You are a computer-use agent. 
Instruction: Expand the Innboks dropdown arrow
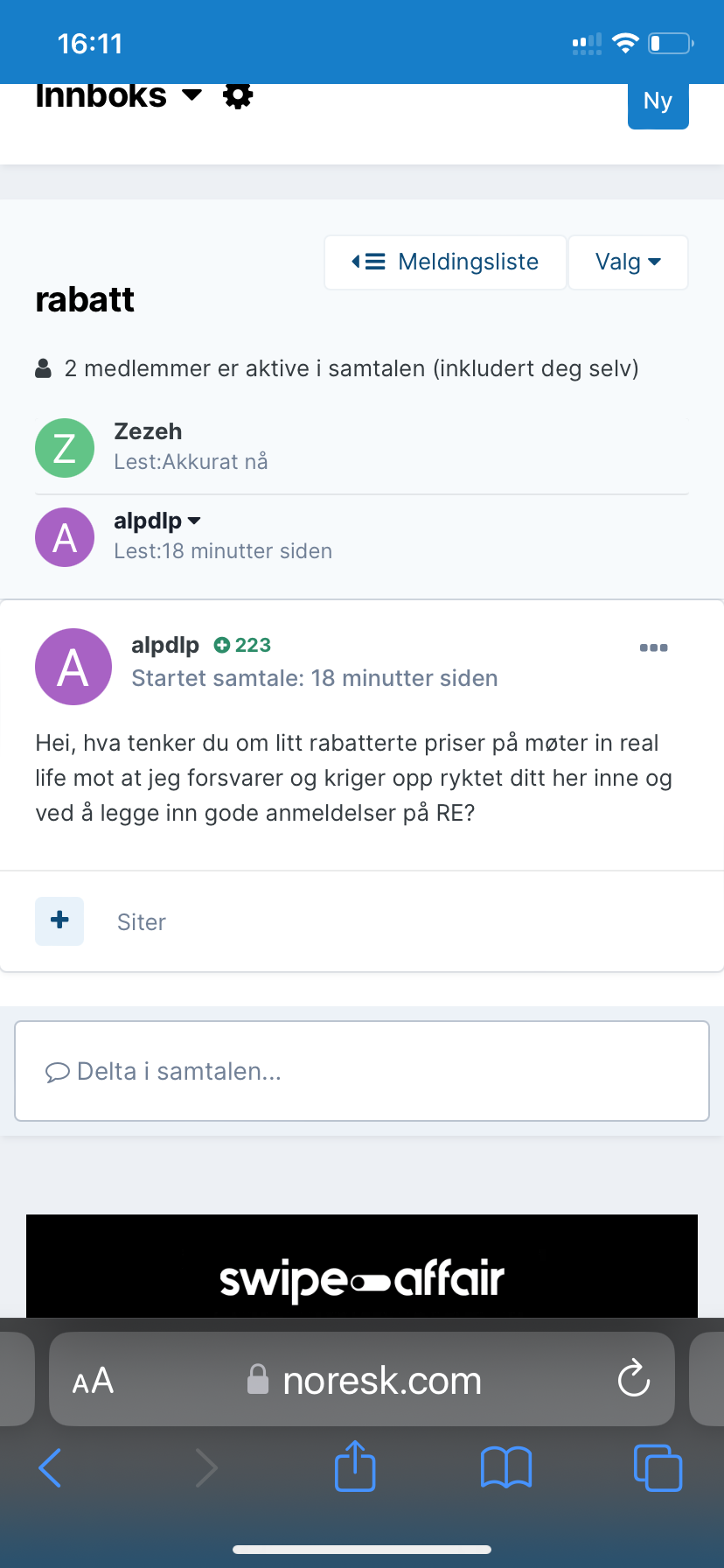tap(191, 94)
